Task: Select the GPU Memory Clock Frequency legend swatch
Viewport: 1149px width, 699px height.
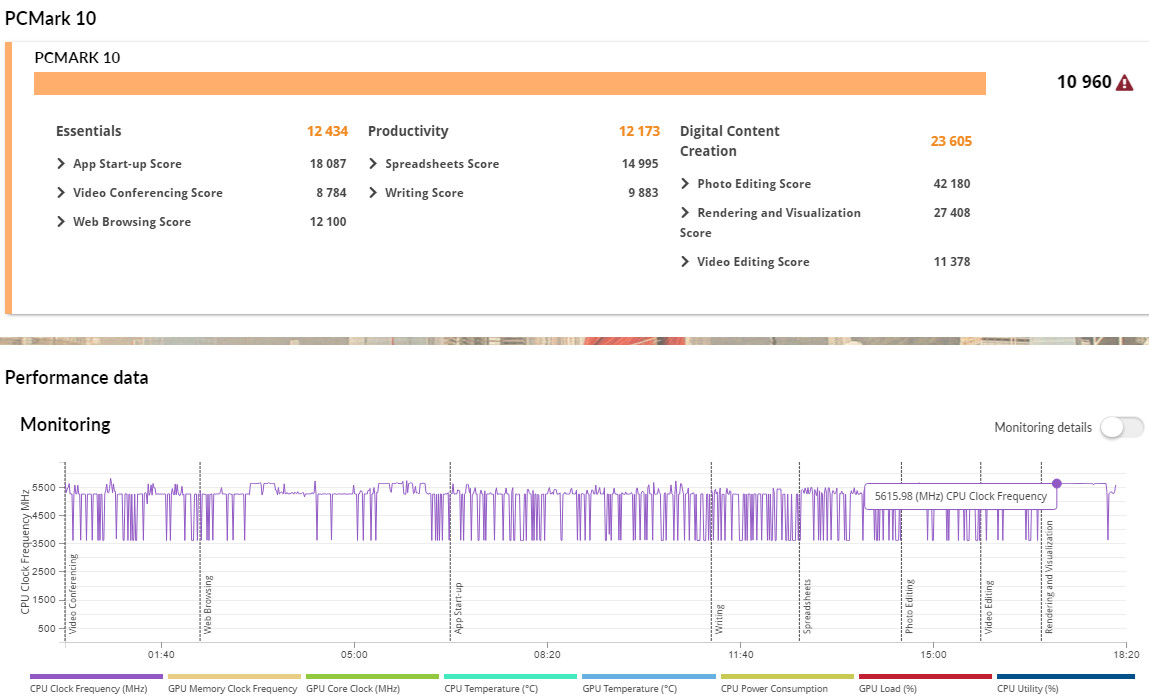Action: pos(234,676)
